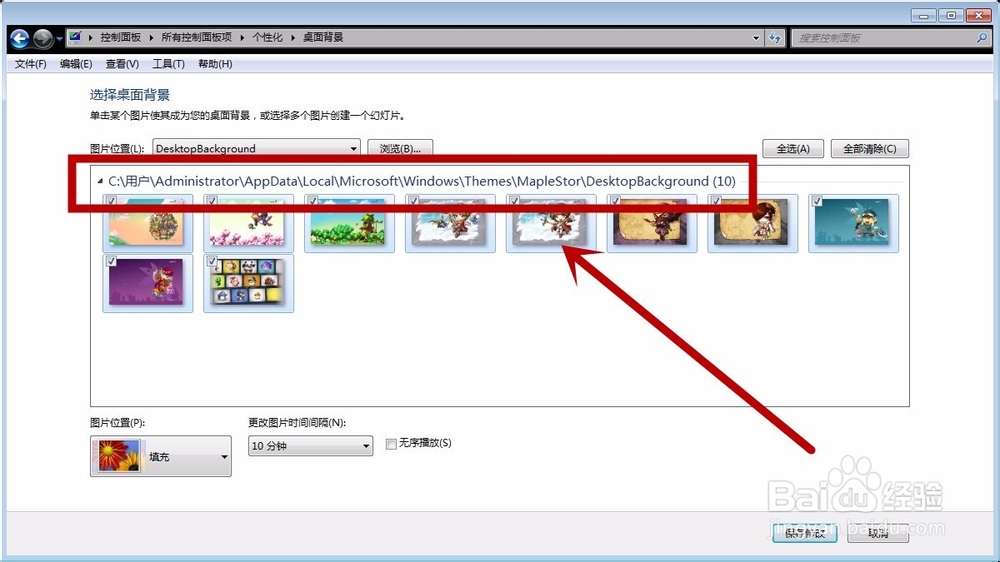Enable the 无序播放(S) shuffle checkbox

pyautogui.click(x=391, y=443)
